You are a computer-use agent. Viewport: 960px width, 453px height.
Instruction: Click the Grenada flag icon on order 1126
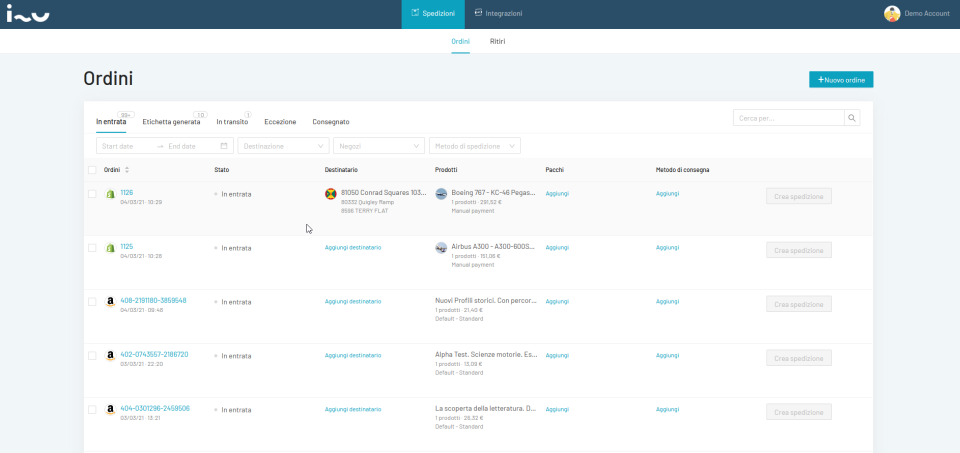[331, 194]
